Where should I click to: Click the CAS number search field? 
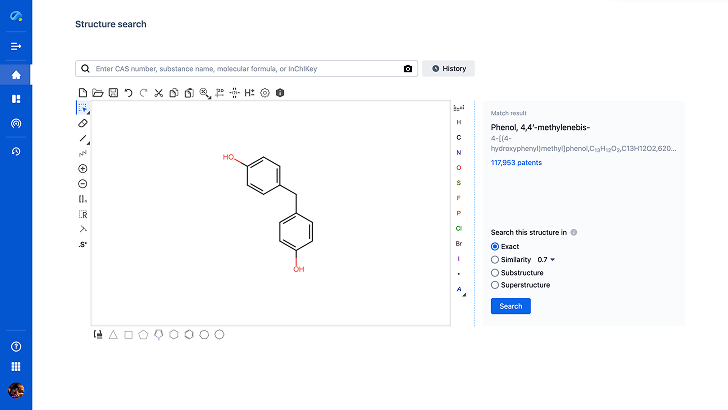[x=240, y=69]
